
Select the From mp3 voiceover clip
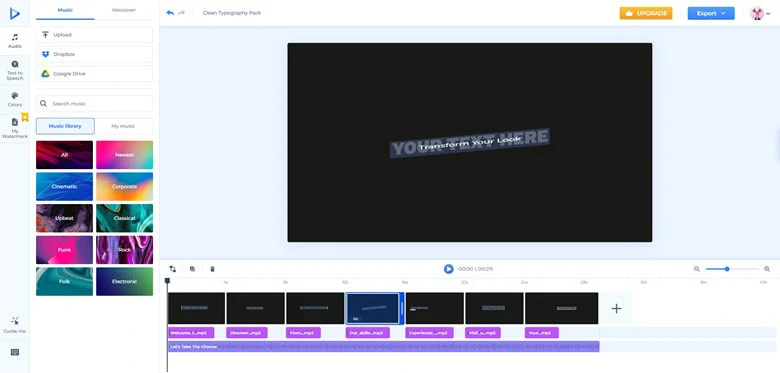point(303,333)
